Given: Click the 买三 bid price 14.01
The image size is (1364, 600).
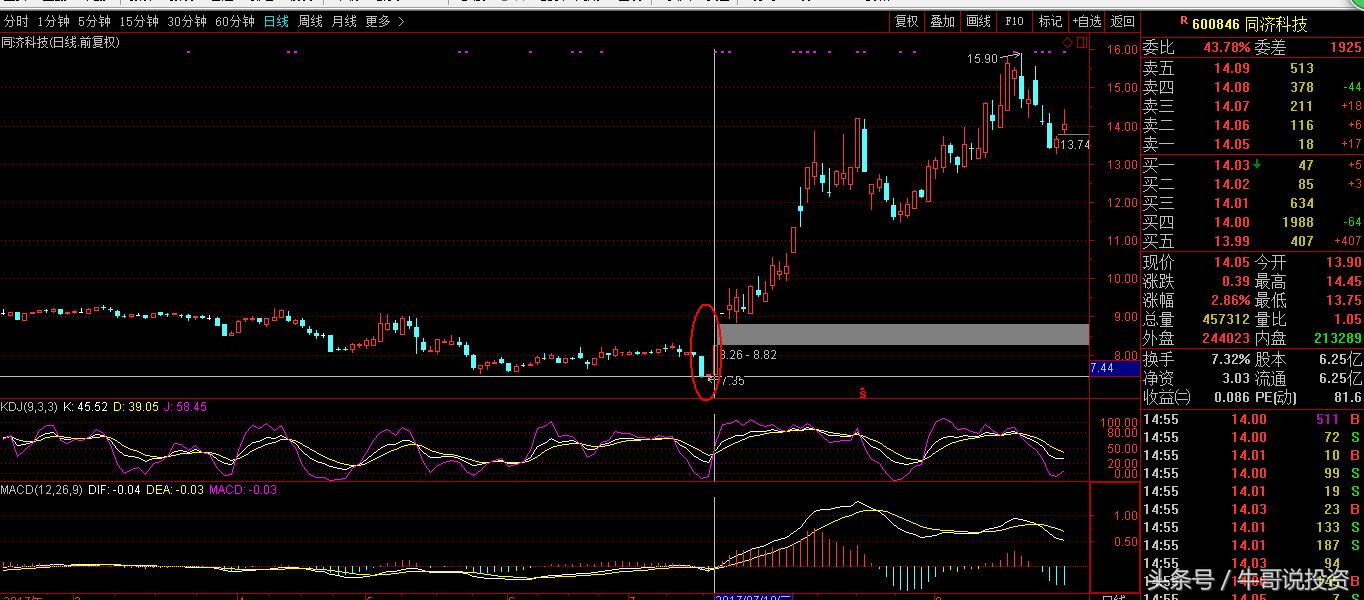Looking at the screenshot, I should [x=1232, y=204].
